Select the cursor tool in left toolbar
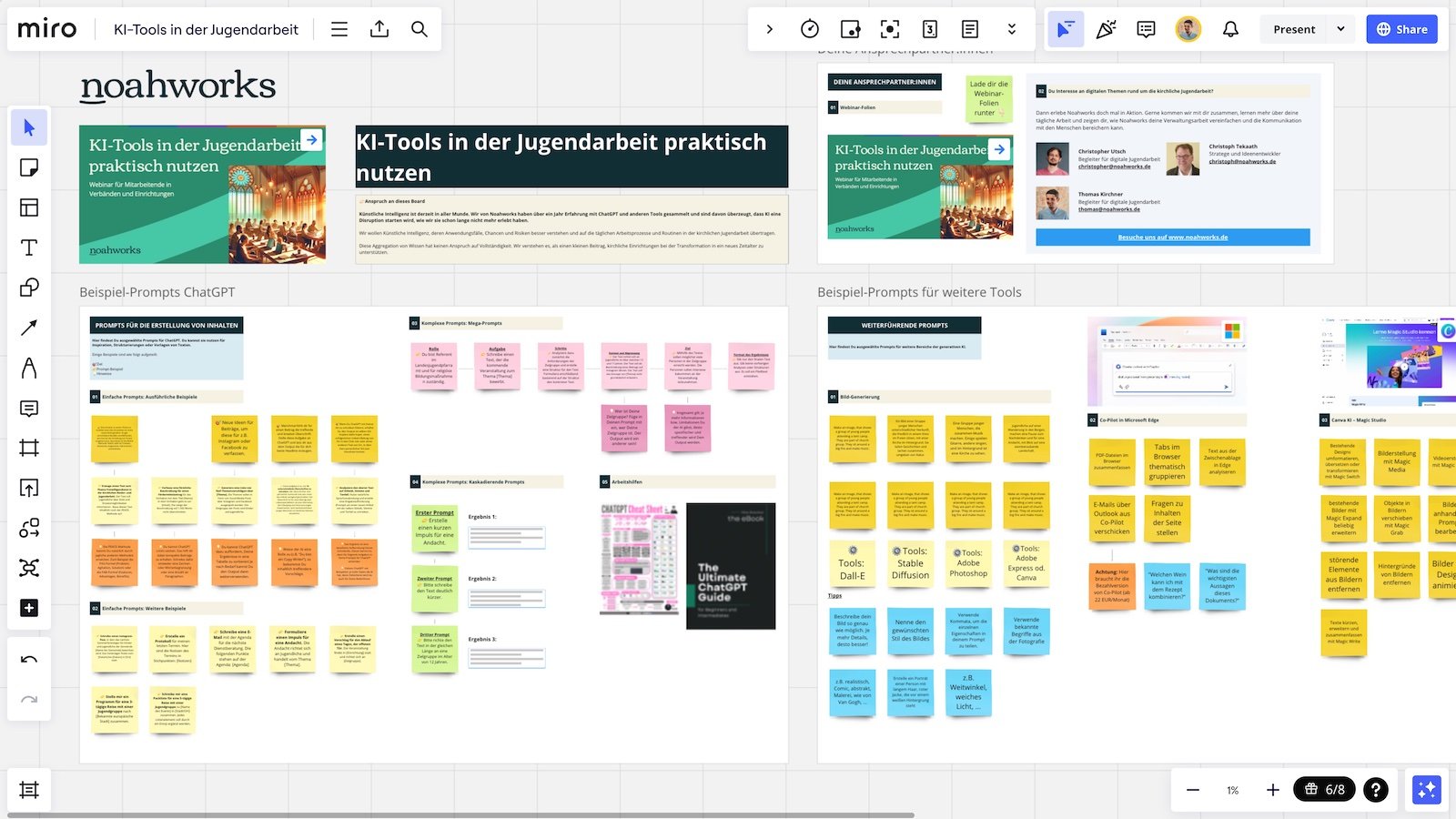This screenshot has height=819, width=1456. pyautogui.click(x=29, y=127)
